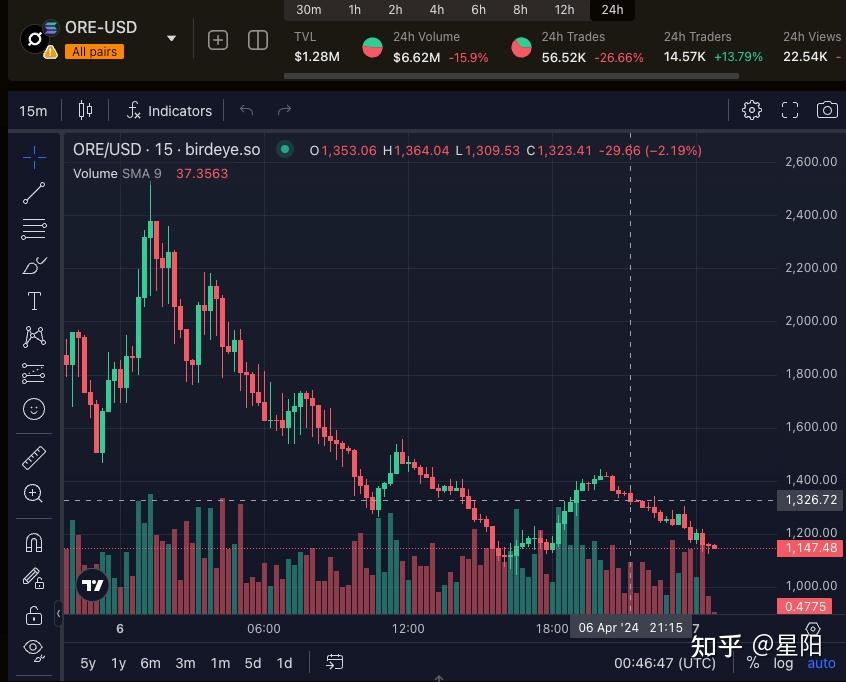This screenshot has width=846, height=682.
Task: Select the 2h stats tab
Action: (395, 10)
